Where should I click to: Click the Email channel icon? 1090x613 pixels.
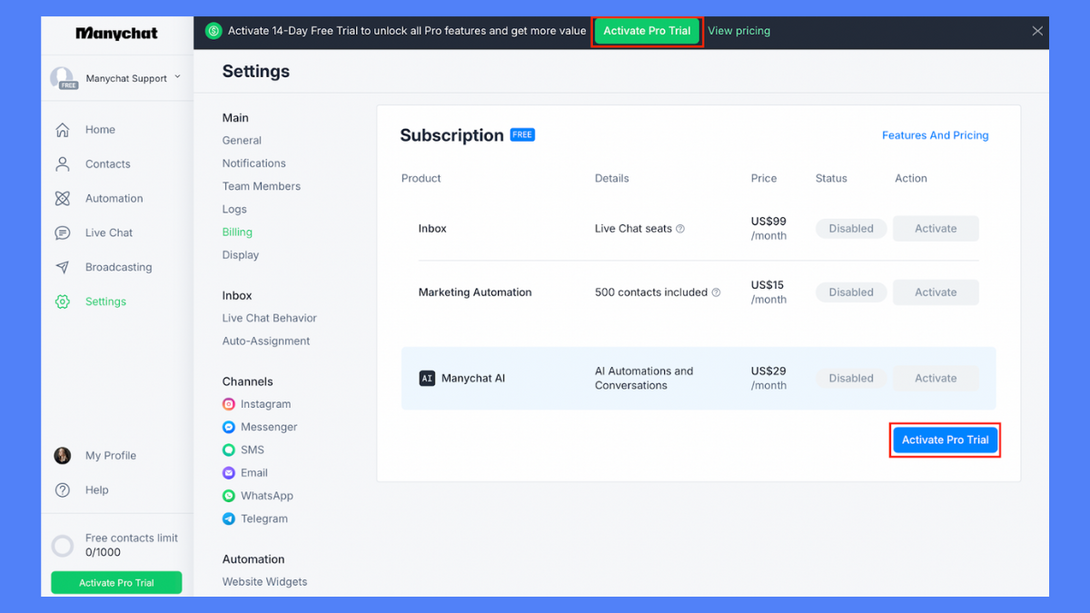tap(229, 473)
